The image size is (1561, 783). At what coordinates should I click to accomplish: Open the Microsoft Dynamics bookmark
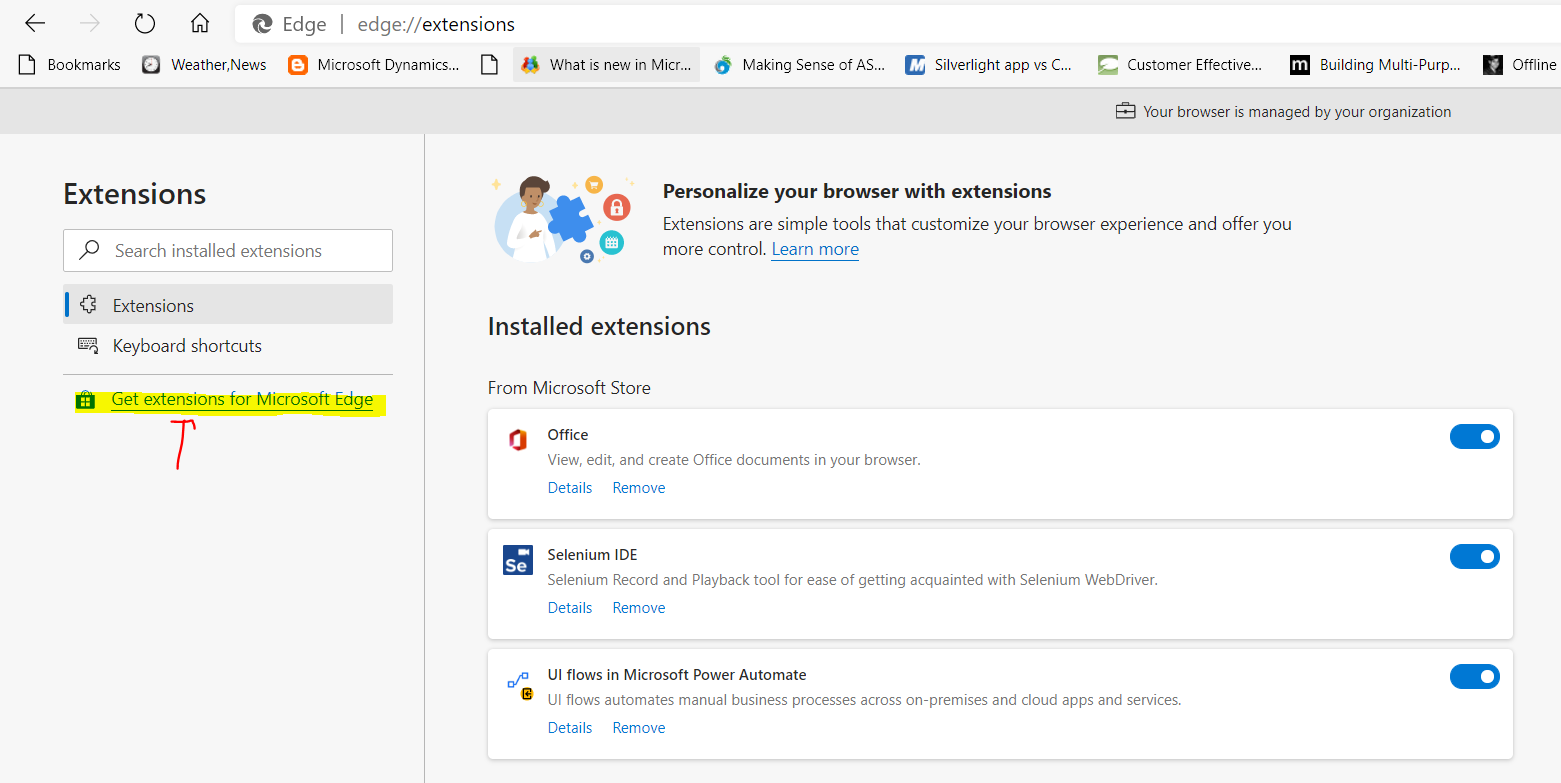pyautogui.click(x=378, y=64)
